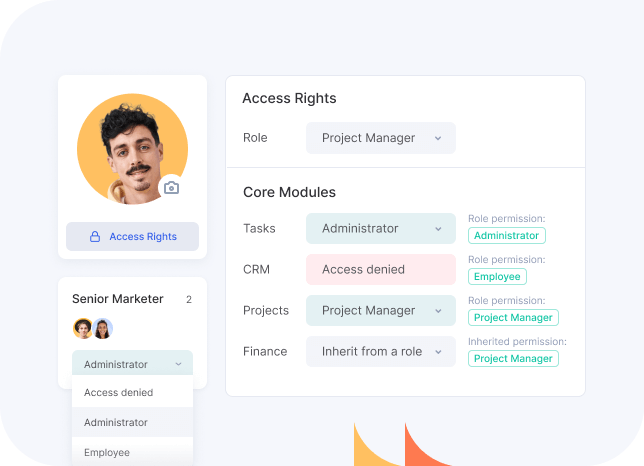Click the Project Manager tag next to Projects

point(513,318)
